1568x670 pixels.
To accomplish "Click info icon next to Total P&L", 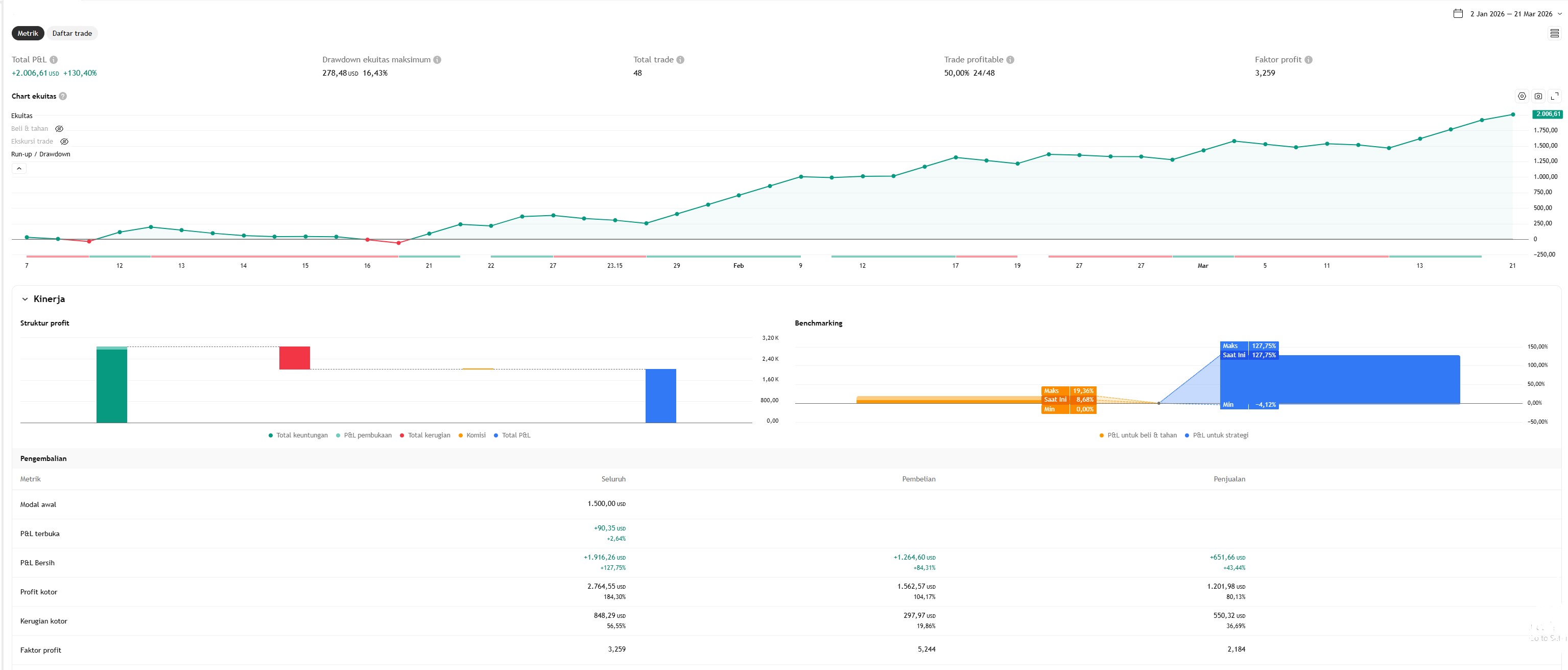I will click(x=54, y=60).
